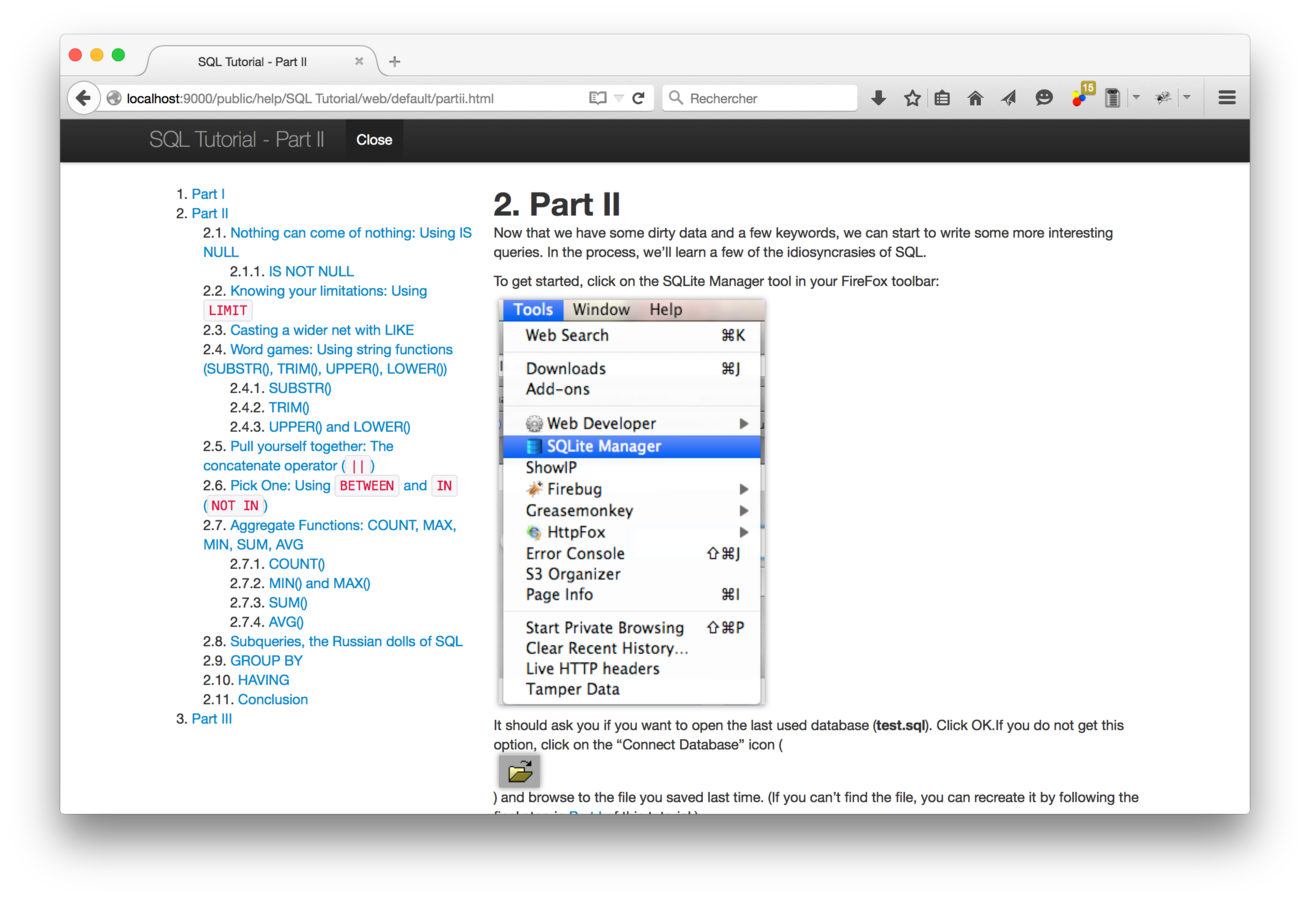This screenshot has width=1310, height=900.
Task: Click the SQL Tutorial - Part II header title
Action: coord(237,140)
